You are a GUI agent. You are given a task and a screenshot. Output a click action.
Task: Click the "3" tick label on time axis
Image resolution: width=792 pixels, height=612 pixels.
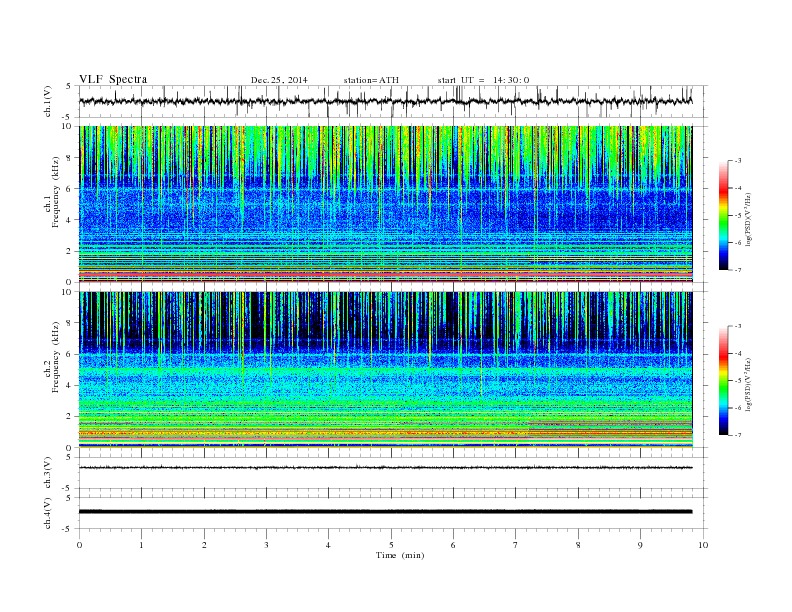[266, 545]
